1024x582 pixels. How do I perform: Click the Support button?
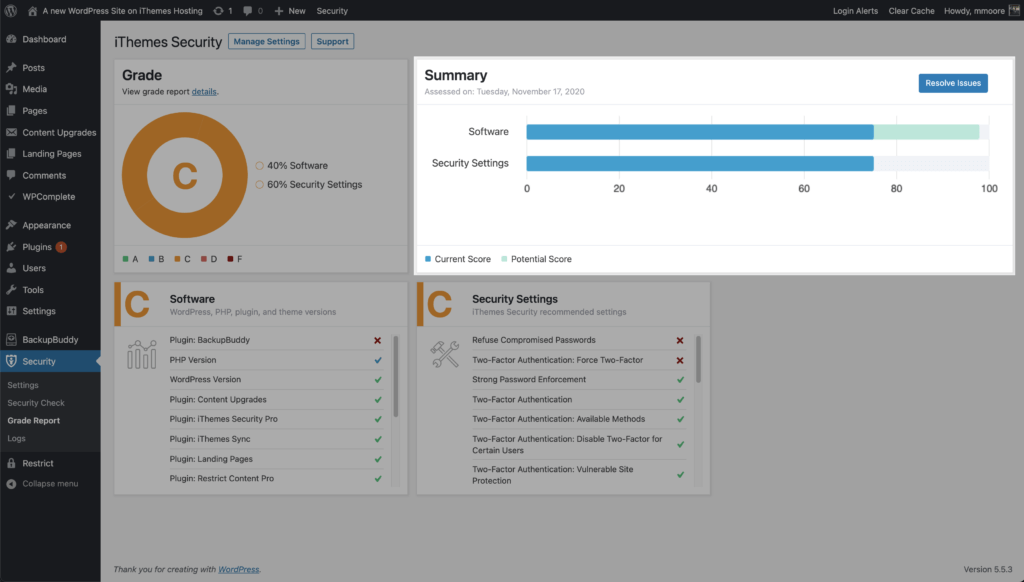tap(332, 41)
